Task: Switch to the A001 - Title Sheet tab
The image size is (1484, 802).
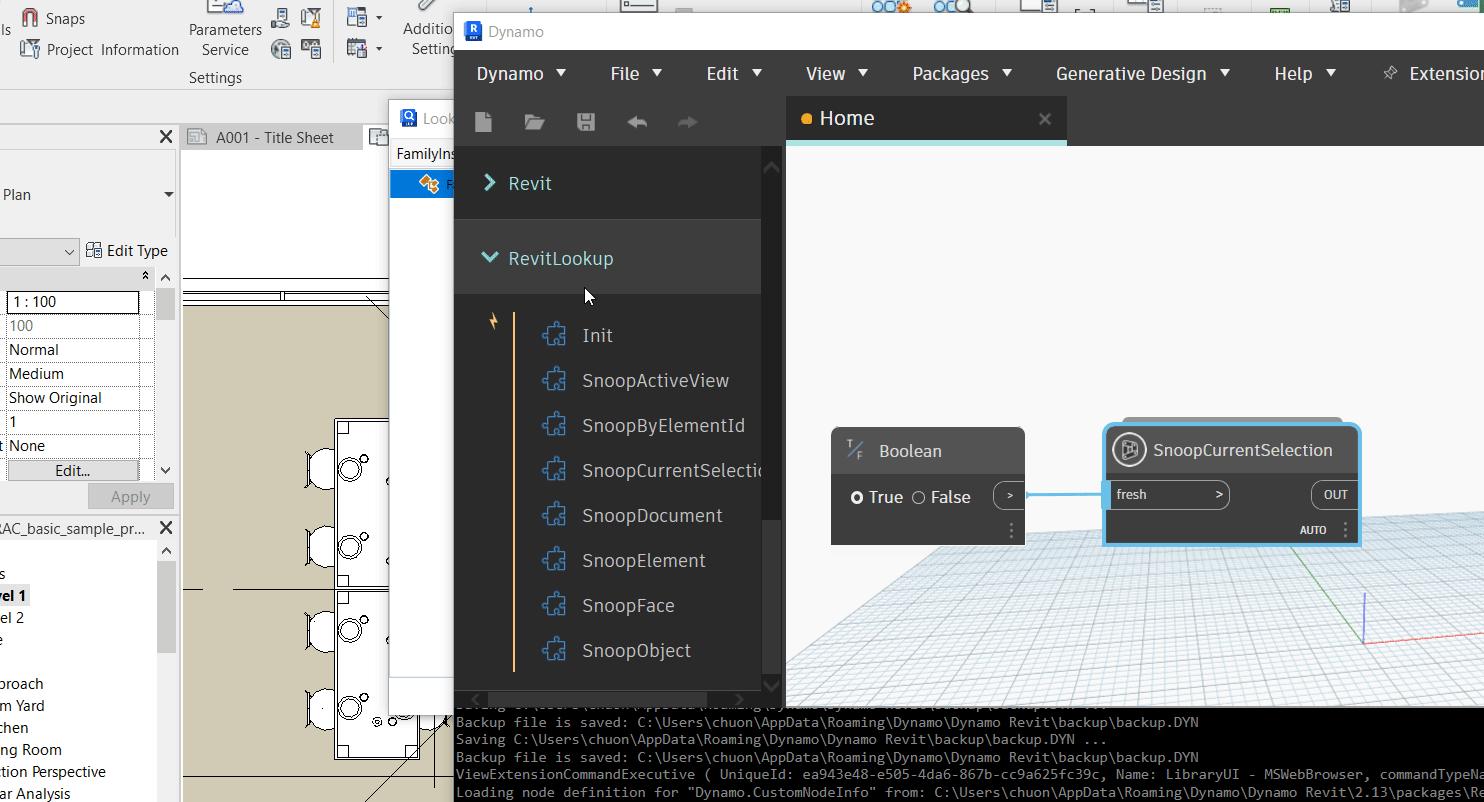Action: coord(273,138)
